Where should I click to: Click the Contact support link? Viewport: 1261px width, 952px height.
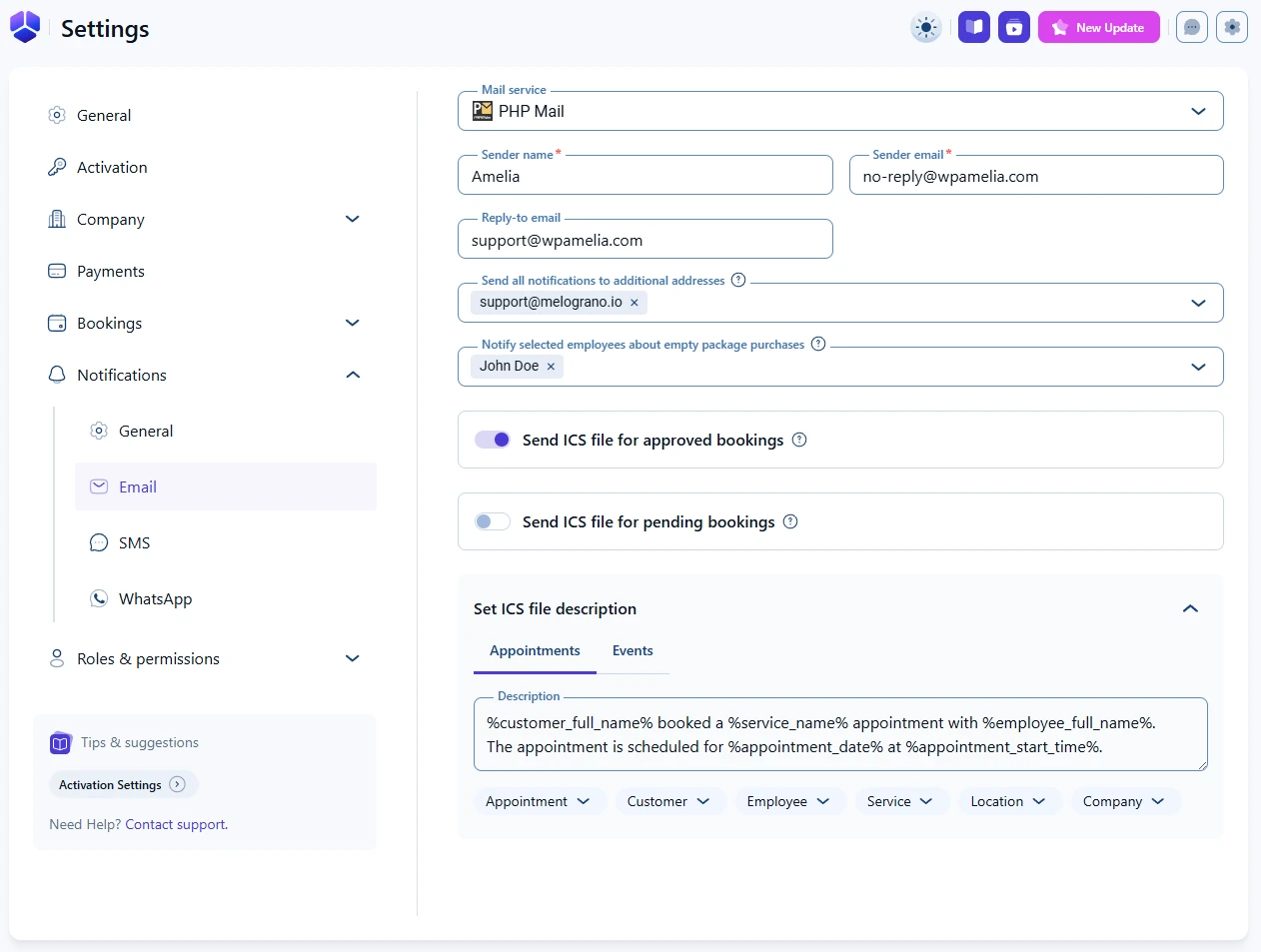coord(176,825)
